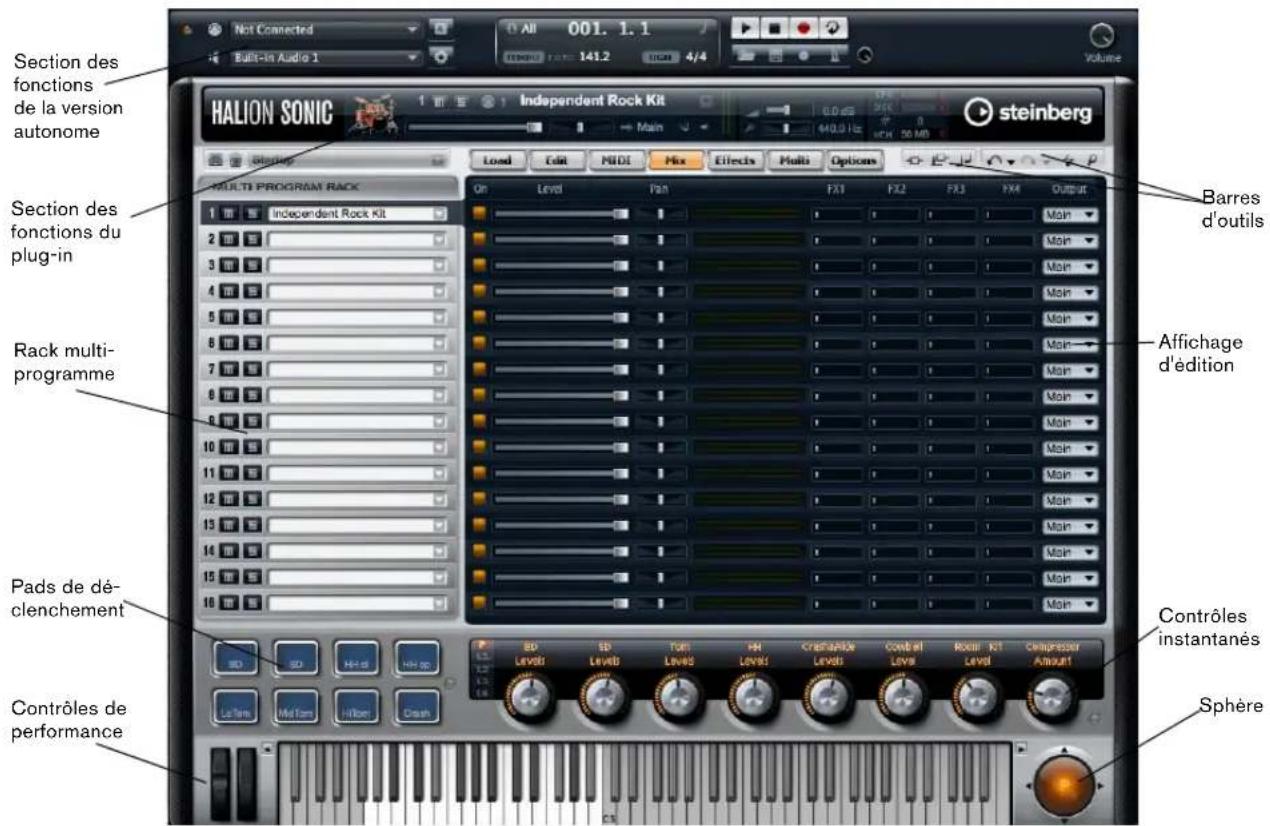Click the modulation wheel
Viewport: 1270px width, 826px height.
[245, 782]
